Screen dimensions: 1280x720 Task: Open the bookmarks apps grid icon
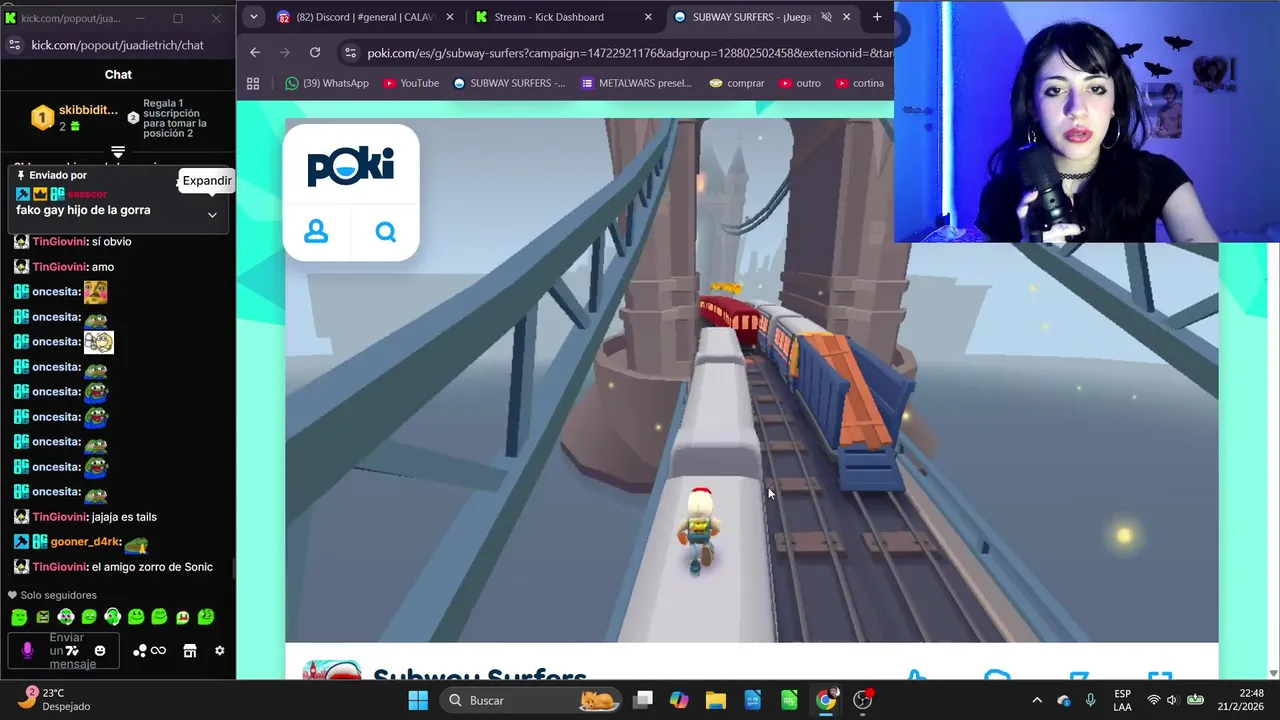(x=253, y=83)
